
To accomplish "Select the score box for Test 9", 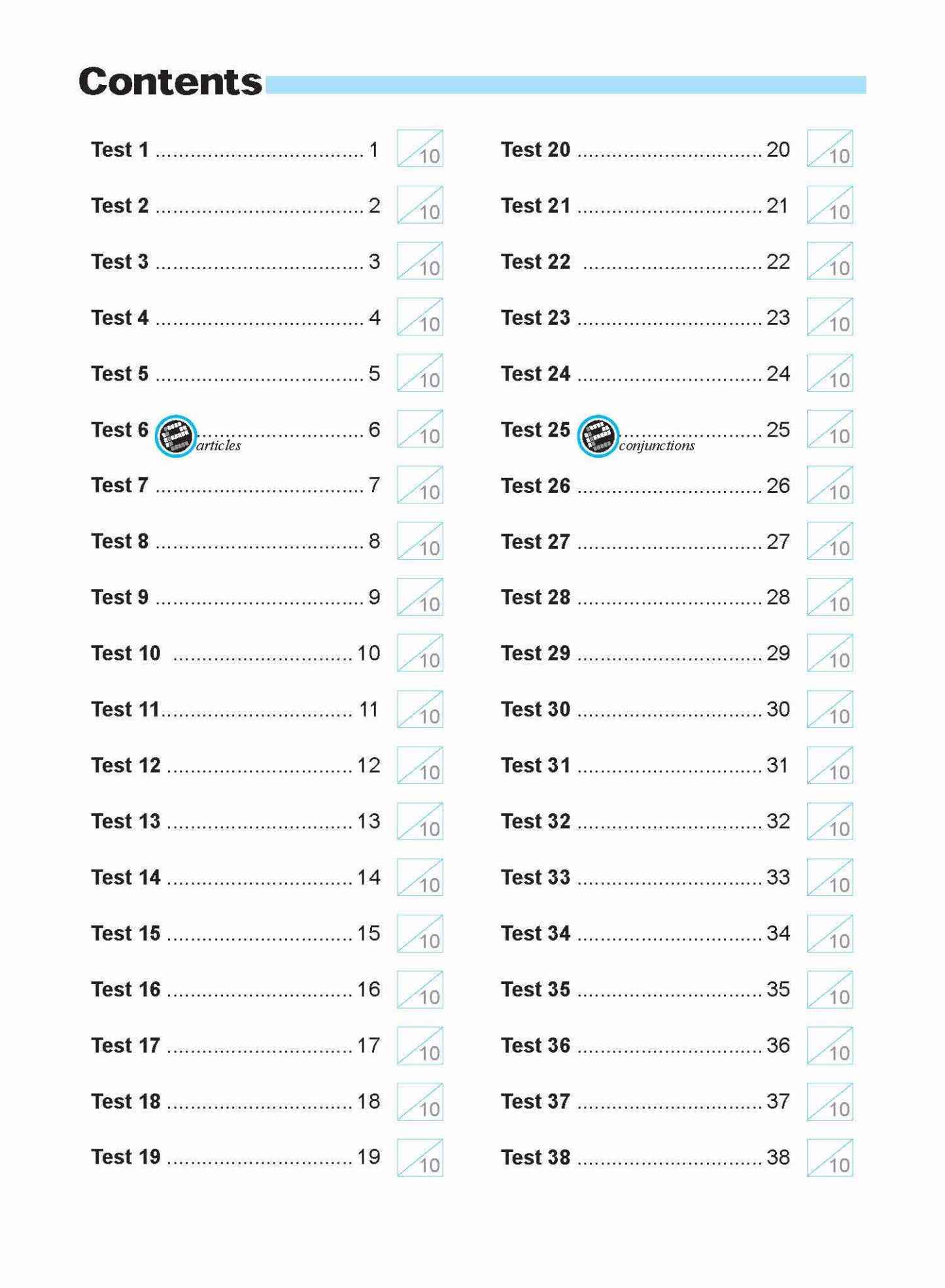I will click(x=420, y=597).
